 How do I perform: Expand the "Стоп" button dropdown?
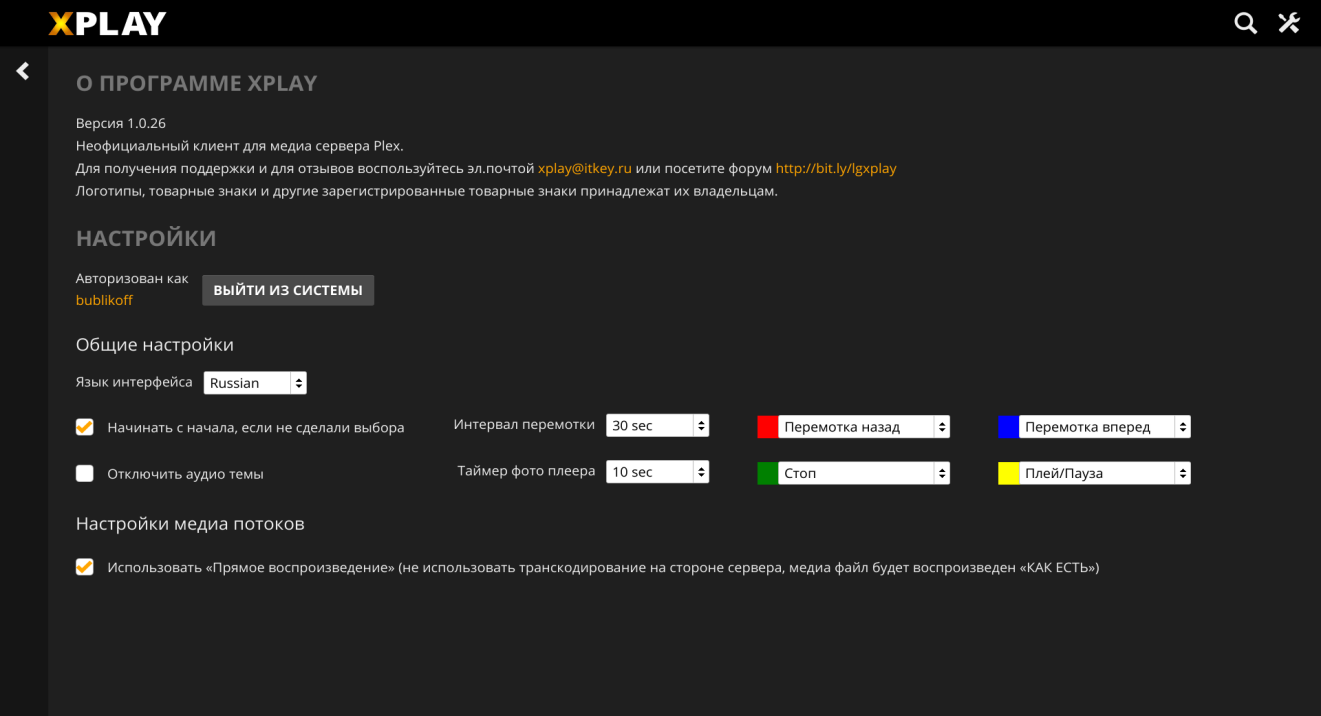click(x=864, y=473)
